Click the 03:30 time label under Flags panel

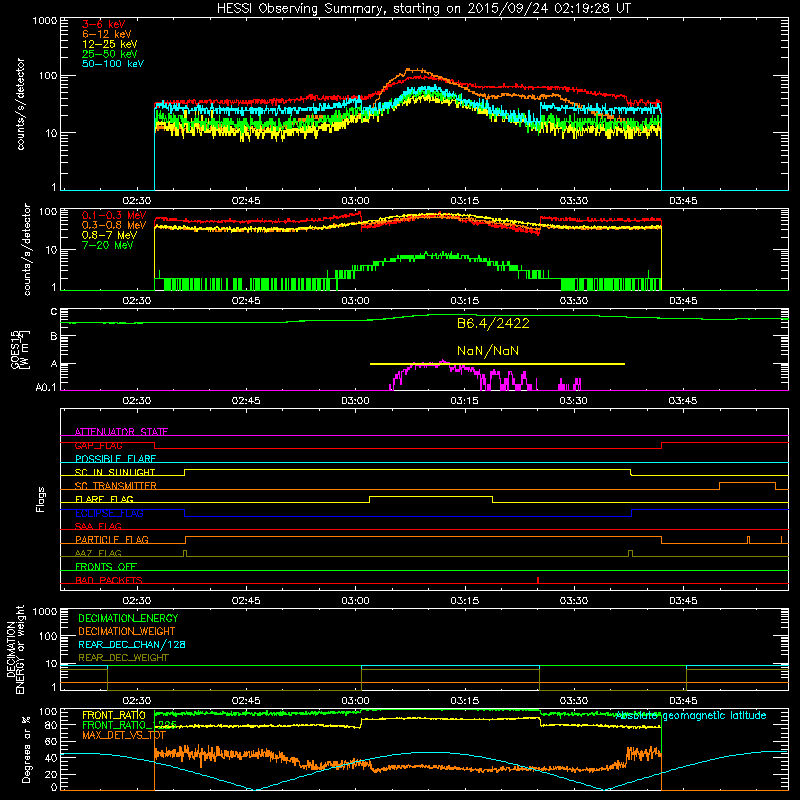[x=574, y=601]
